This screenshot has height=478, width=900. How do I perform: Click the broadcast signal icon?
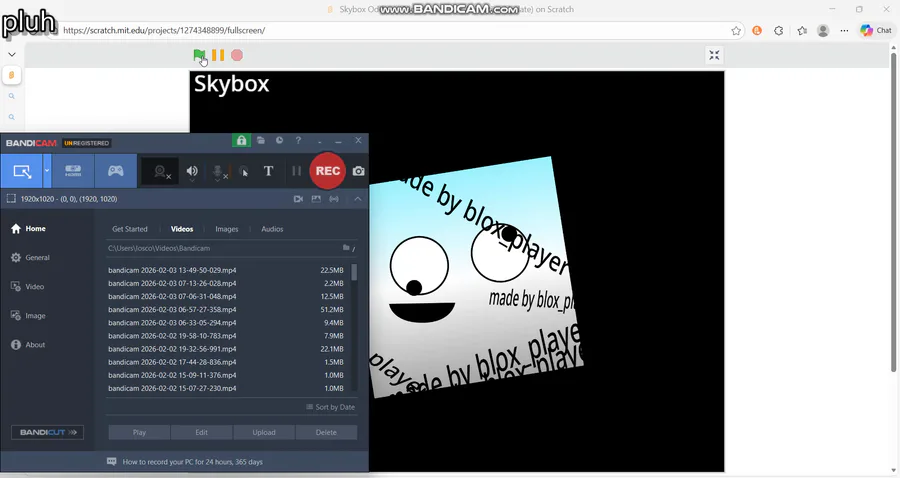point(334,199)
